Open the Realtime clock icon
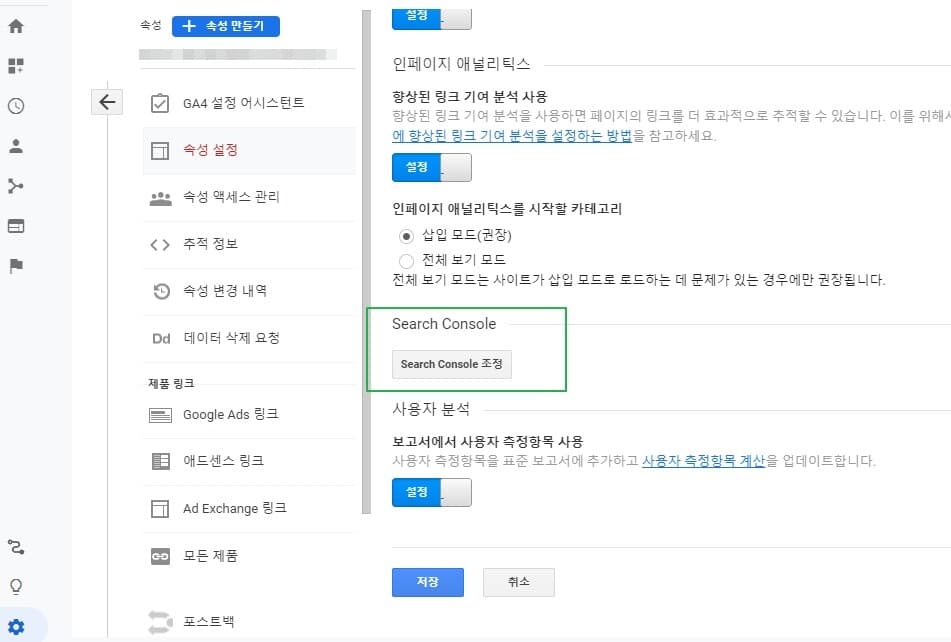951x642 pixels. tap(16, 105)
